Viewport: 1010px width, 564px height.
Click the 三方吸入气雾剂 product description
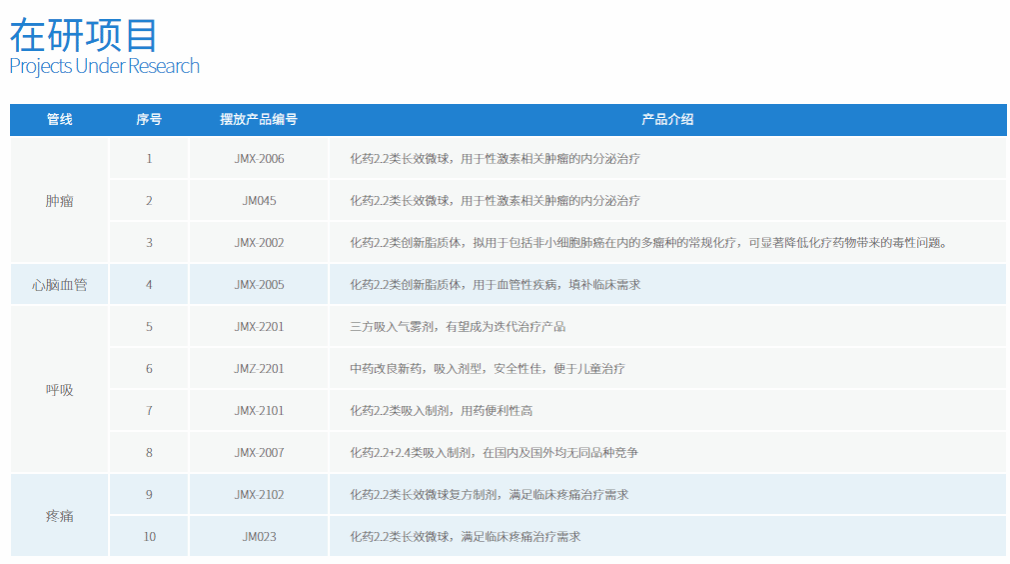[x=457, y=327]
